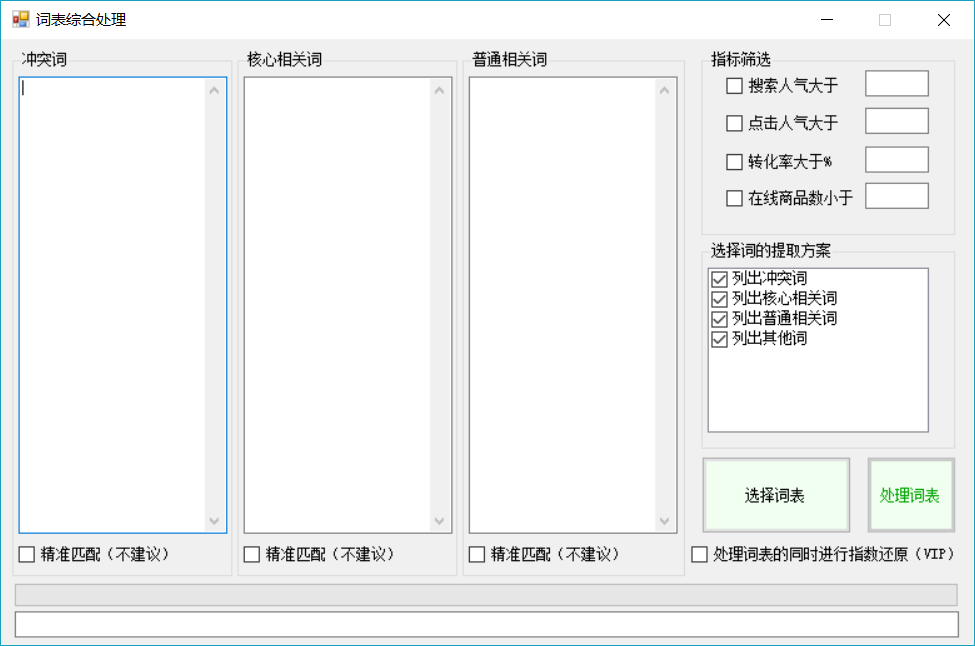Tick 精准匹配 under 普通相关词 list
Screen dimensions: 975x646
click(477, 554)
